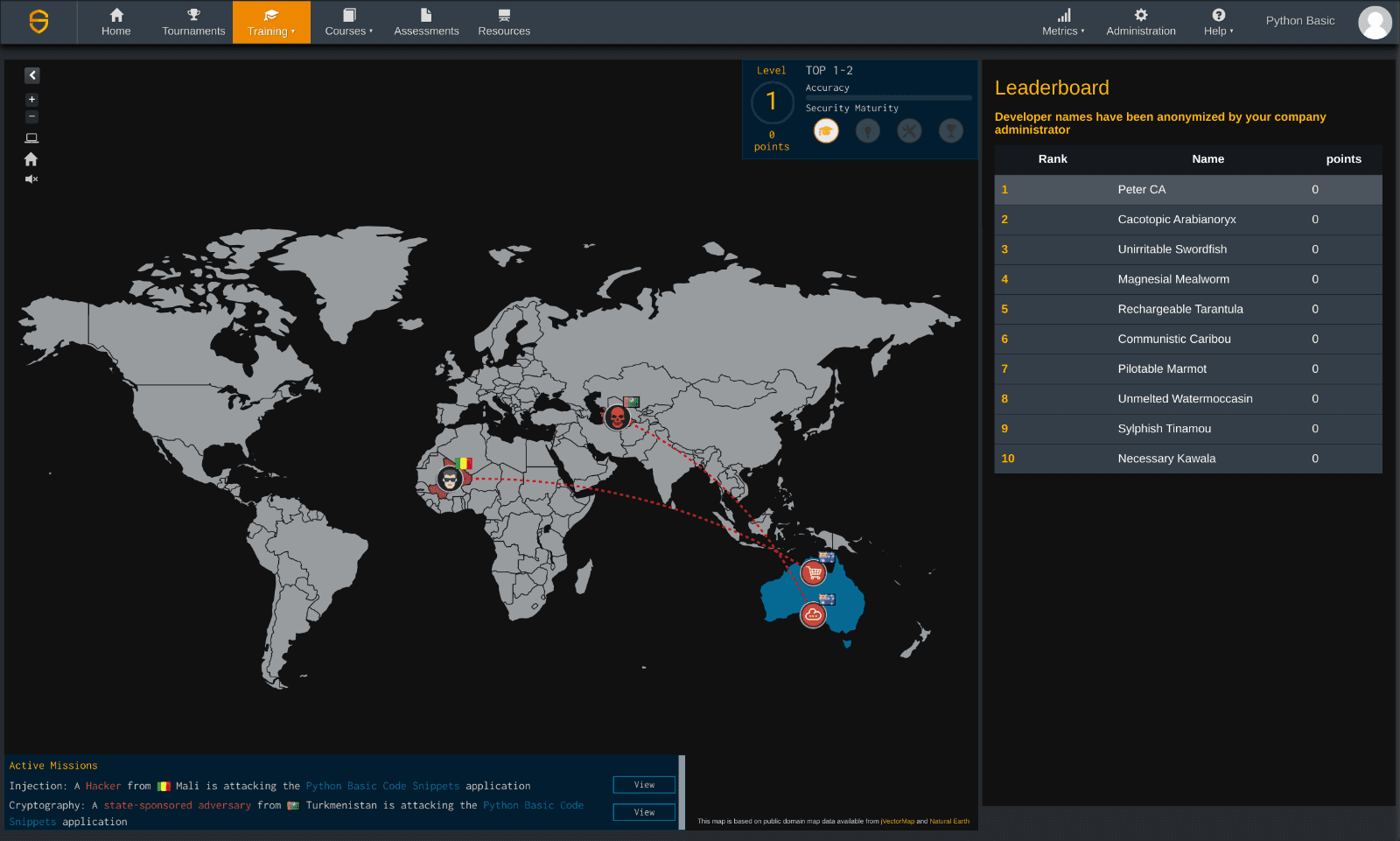
Task: Open the Help dropdown menu
Action: (1218, 23)
